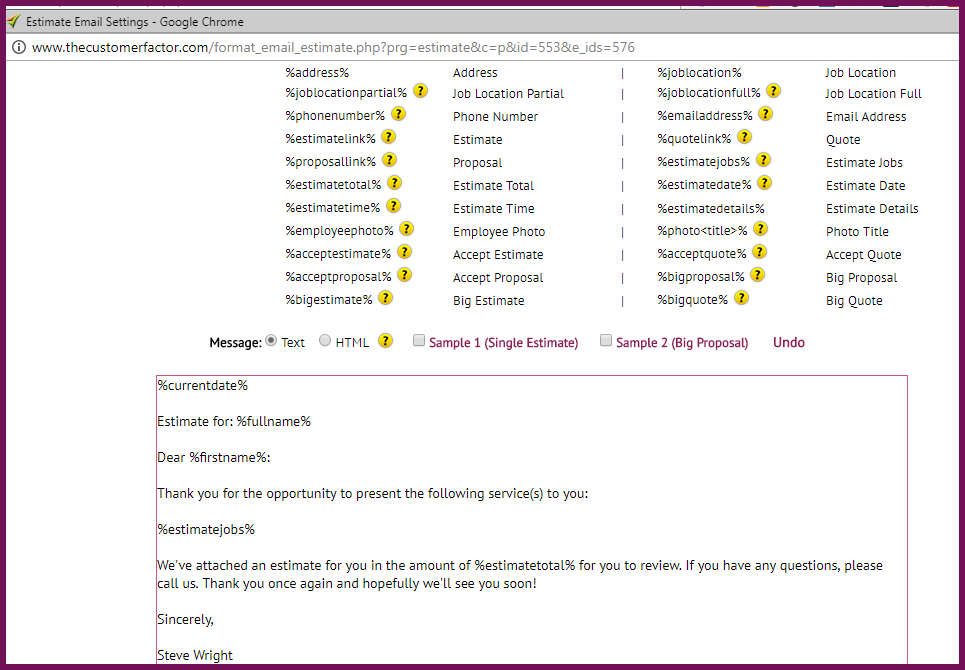The width and height of the screenshot is (965, 670).
Task: Click the 'Message:' label
Action: [x=236, y=343]
